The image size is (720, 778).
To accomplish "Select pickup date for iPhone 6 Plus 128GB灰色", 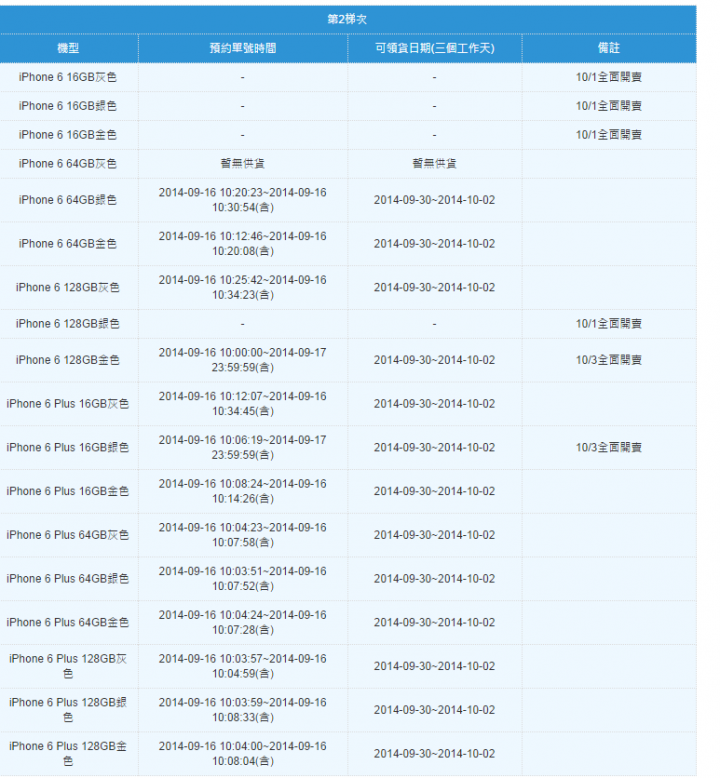I will click(x=435, y=666).
